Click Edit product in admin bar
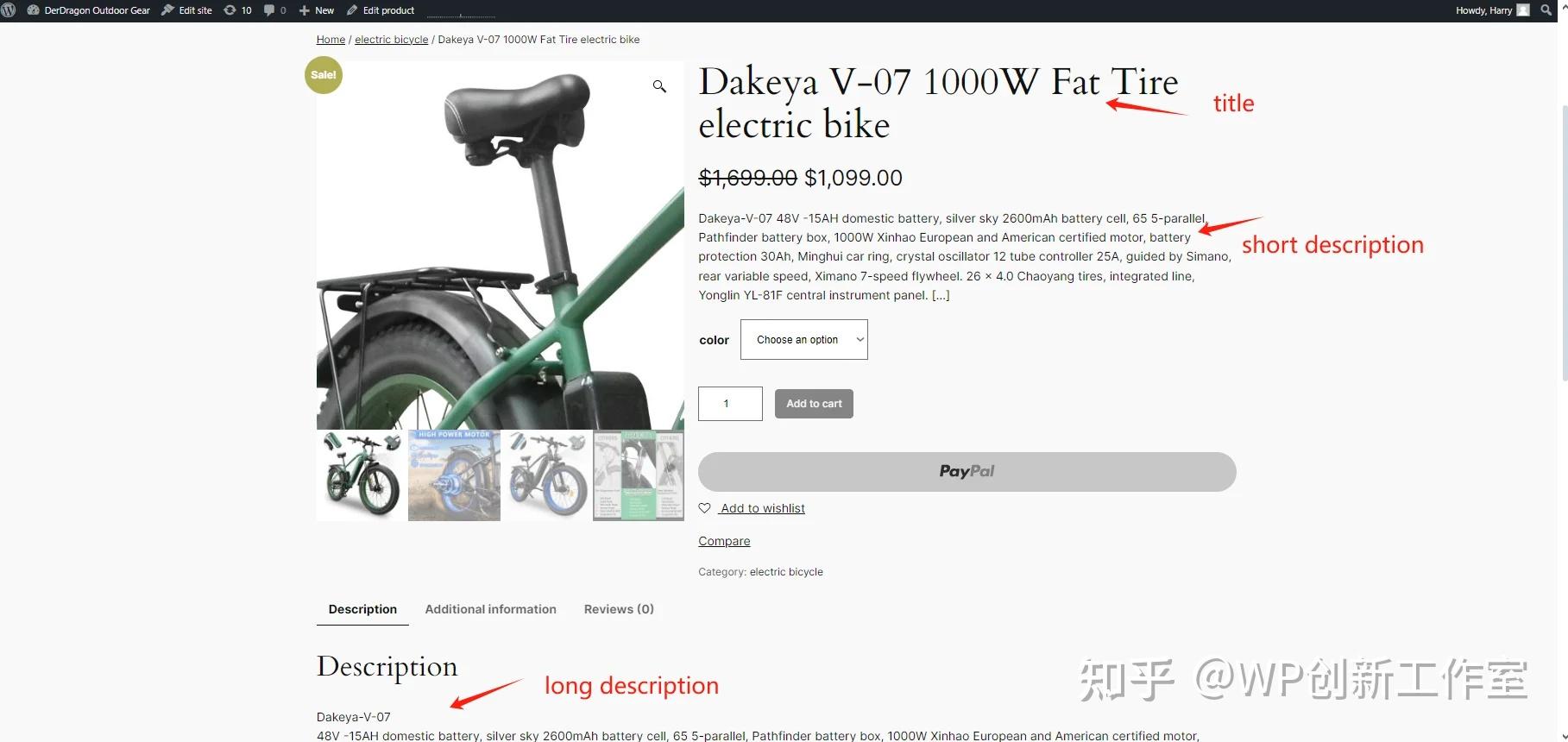 [381, 10]
